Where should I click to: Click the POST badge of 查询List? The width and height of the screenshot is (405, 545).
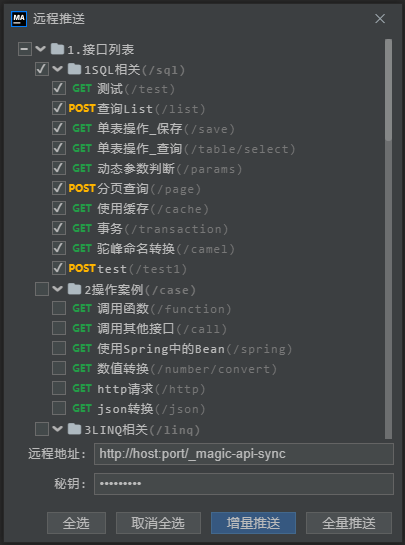tap(82, 108)
